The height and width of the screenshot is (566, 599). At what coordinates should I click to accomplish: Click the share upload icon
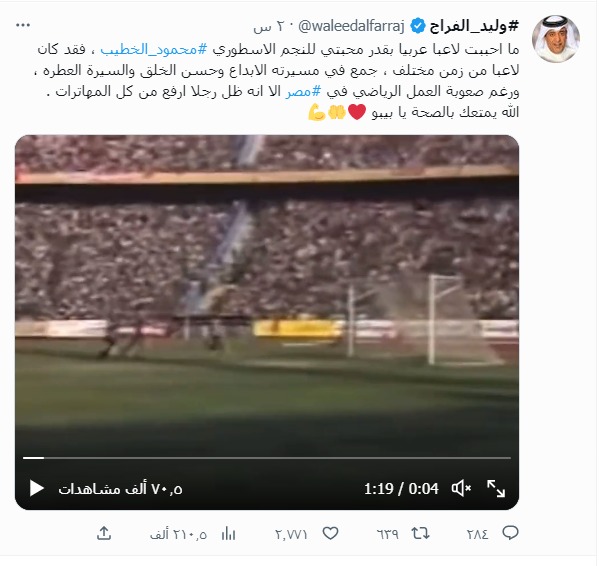[104, 533]
